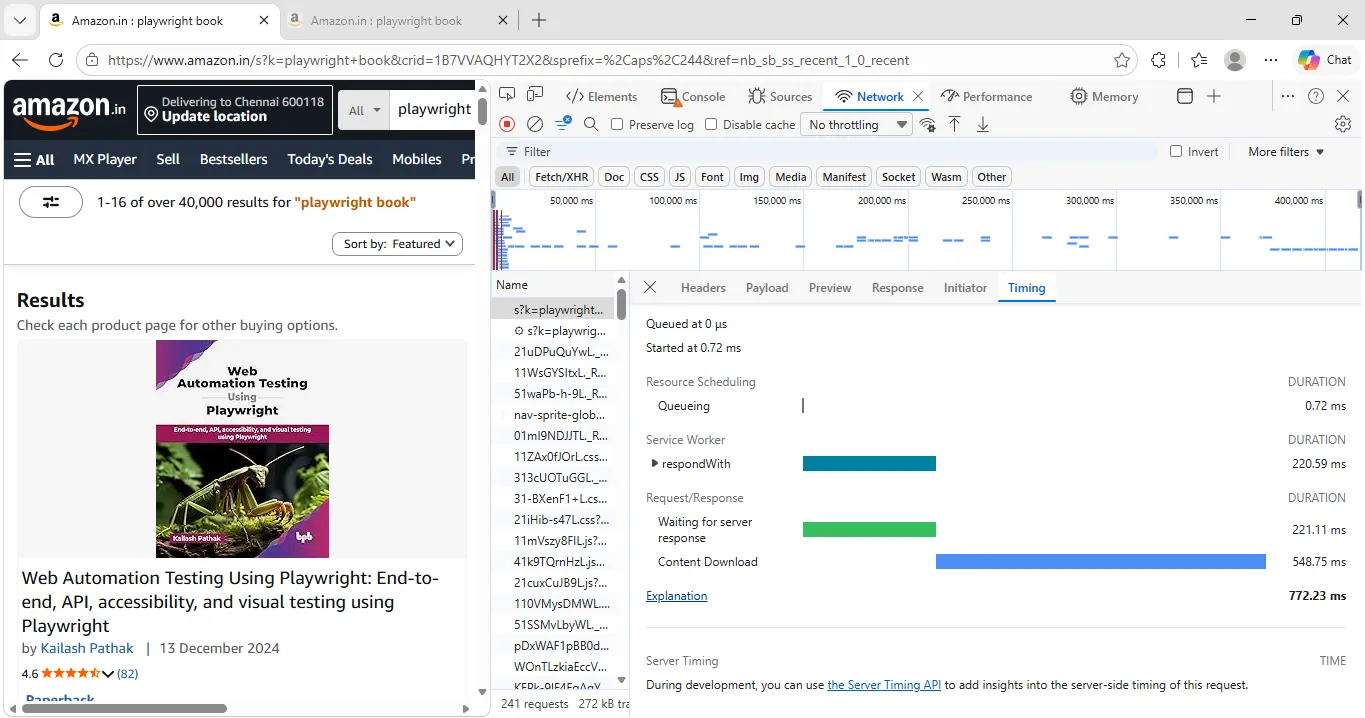
Task: Add more DevTools tools plus
Action: pyautogui.click(x=1214, y=96)
